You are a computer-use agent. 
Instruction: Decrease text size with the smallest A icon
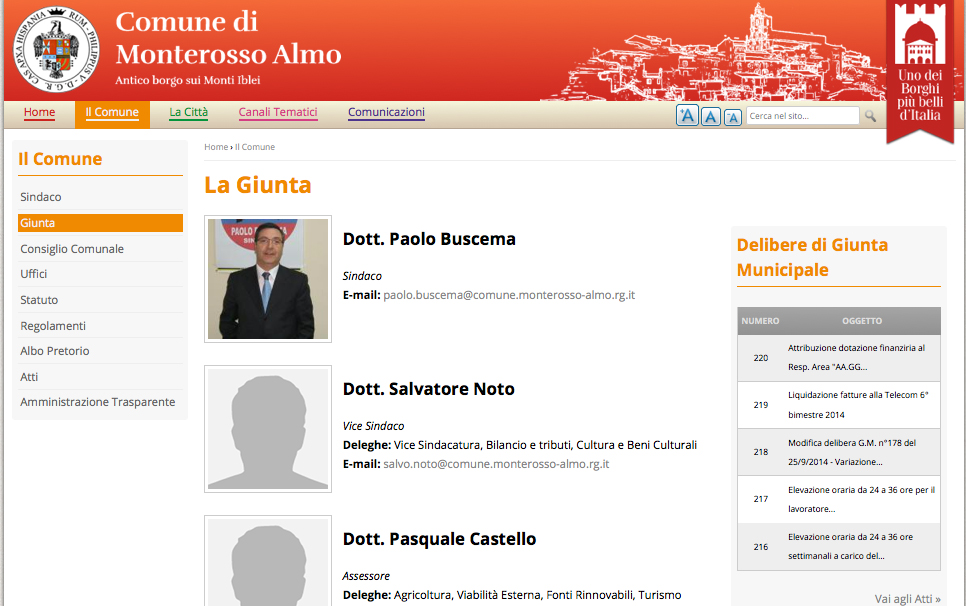coord(733,117)
